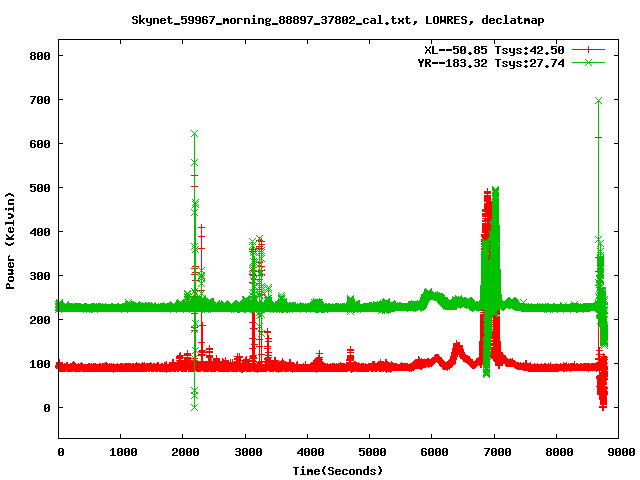
Task: Click the Time(Seconds) axis label
Action: pos(338,471)
